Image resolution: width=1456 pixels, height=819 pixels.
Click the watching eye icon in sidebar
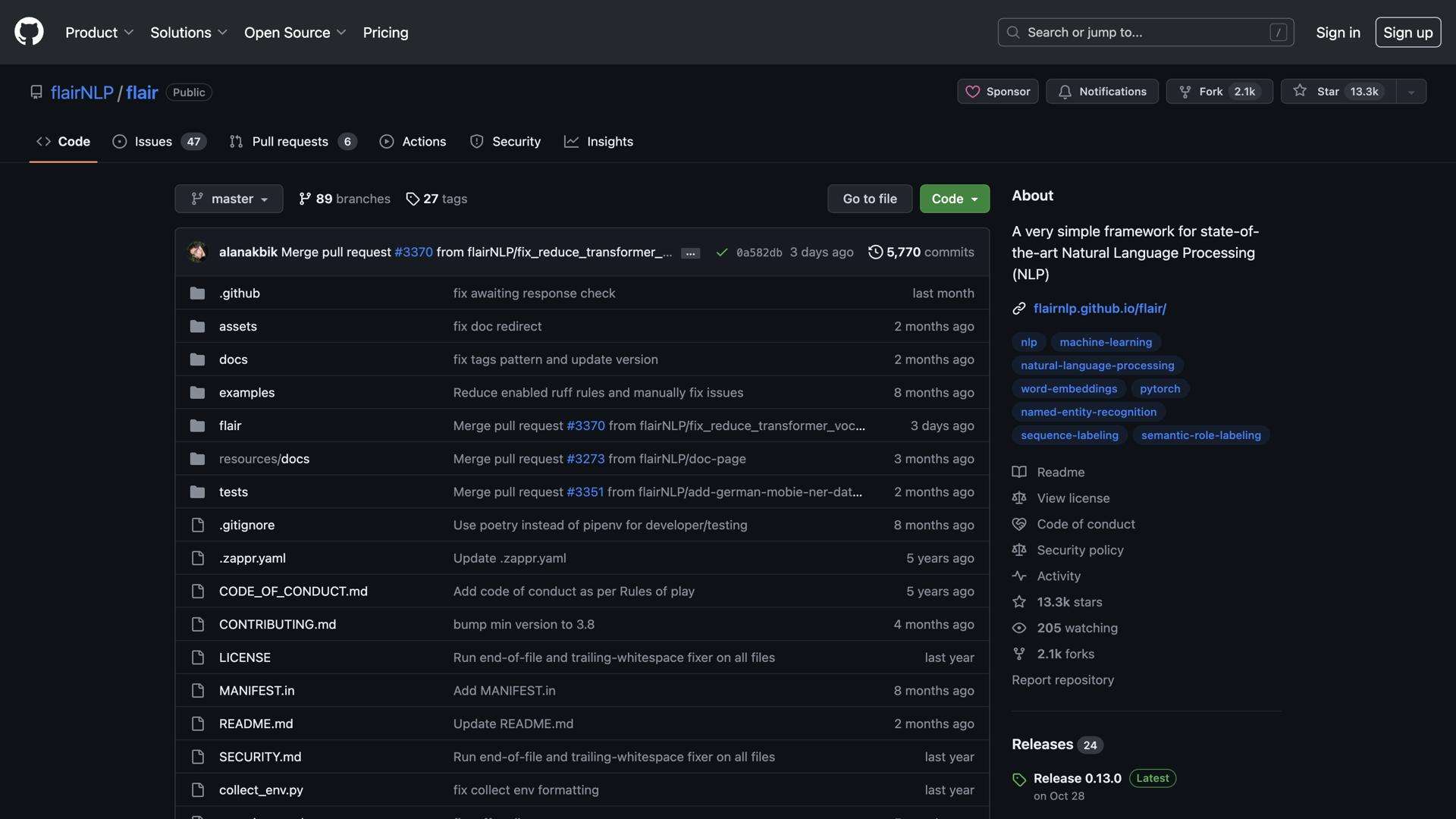pyautogui.click(x=1019, y=628)
